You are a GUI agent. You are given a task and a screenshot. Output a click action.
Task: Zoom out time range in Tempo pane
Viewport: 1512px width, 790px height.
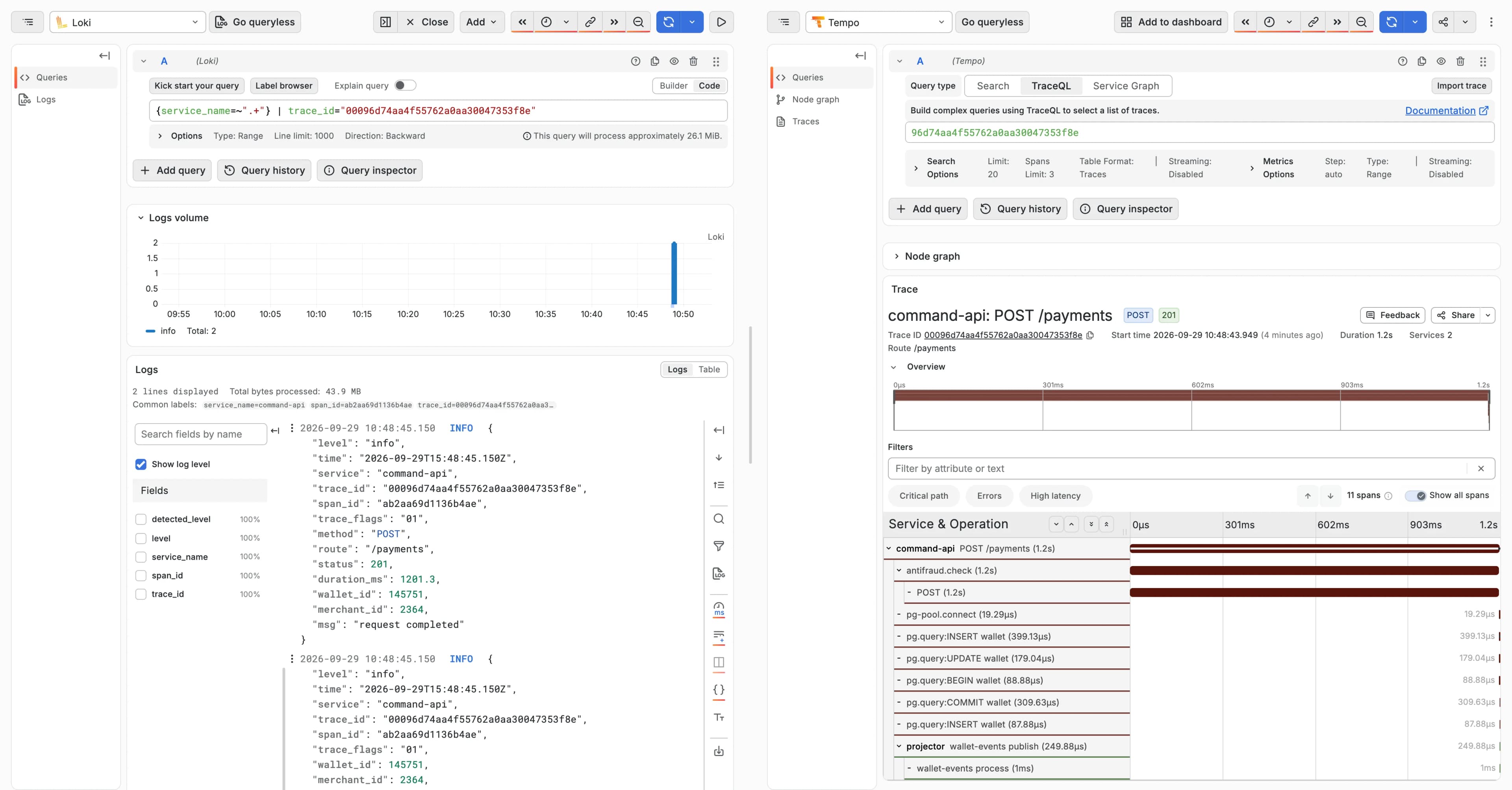(1362, 22)
